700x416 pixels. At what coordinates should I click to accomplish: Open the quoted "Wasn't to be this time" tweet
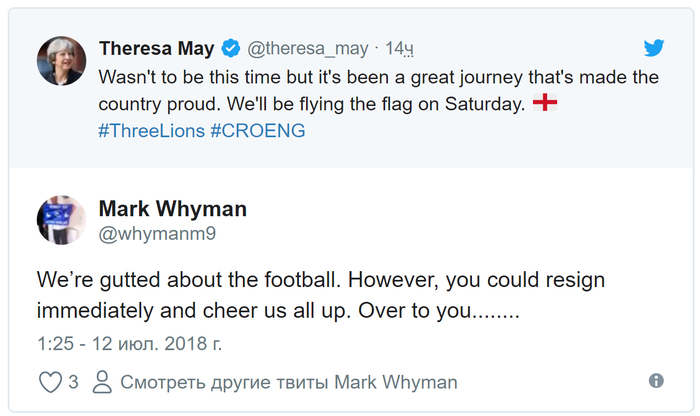[x=380, y=90]
